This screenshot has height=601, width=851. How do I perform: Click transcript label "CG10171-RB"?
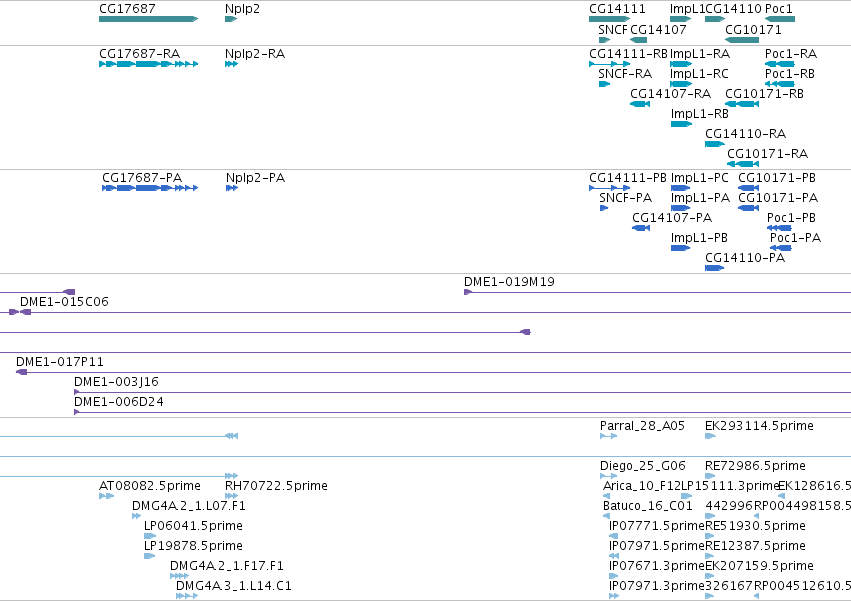coord(765,94)
